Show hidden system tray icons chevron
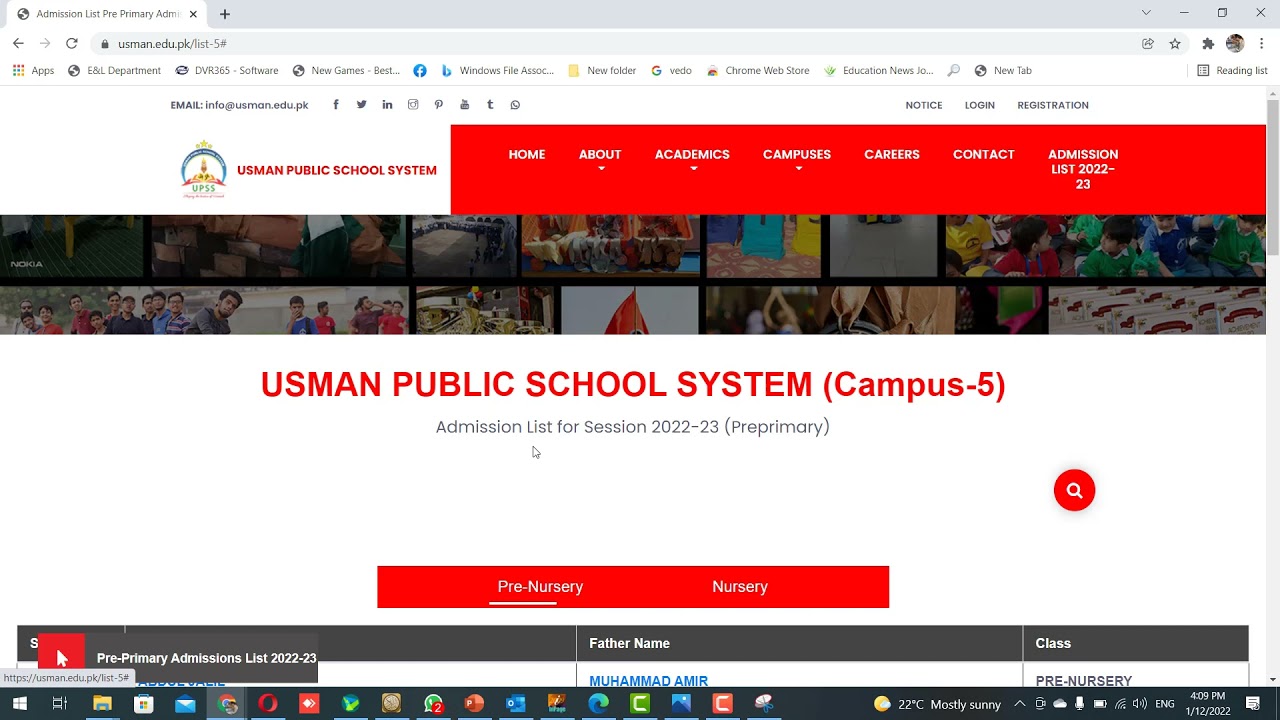The height and width of the screenshot is (720, 1280). coord(1019,704)
